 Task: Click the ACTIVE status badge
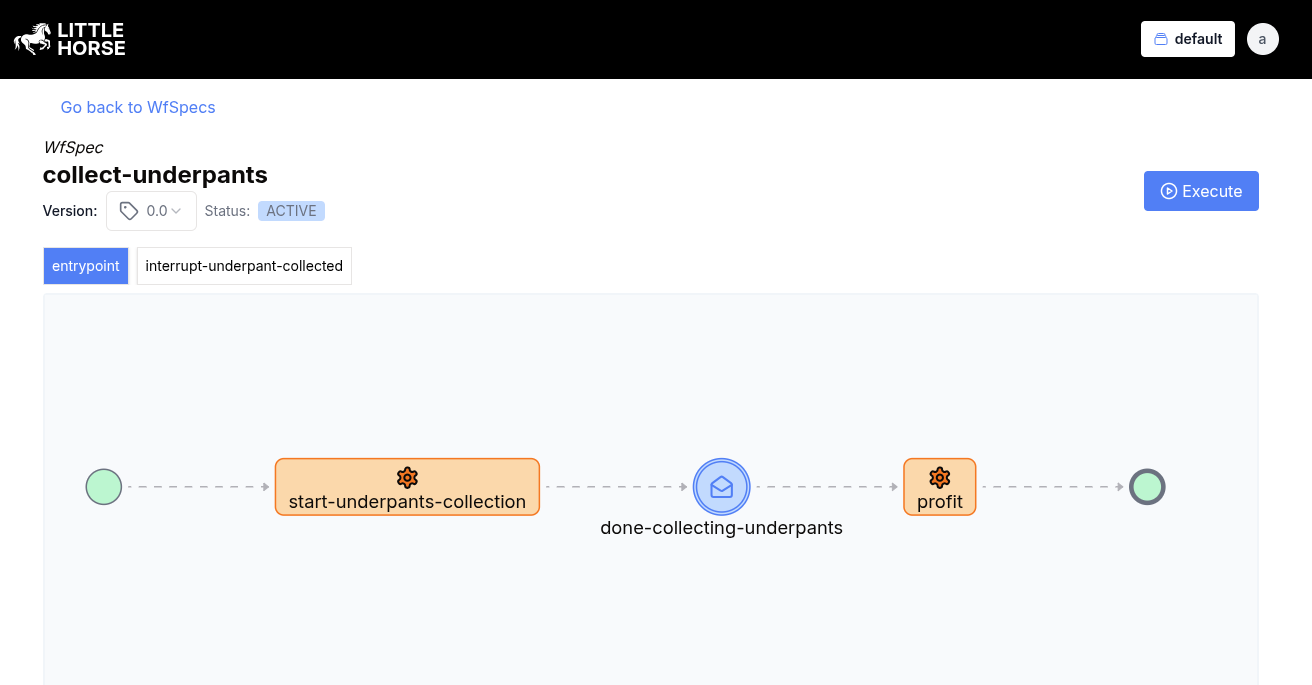[291, 210]
